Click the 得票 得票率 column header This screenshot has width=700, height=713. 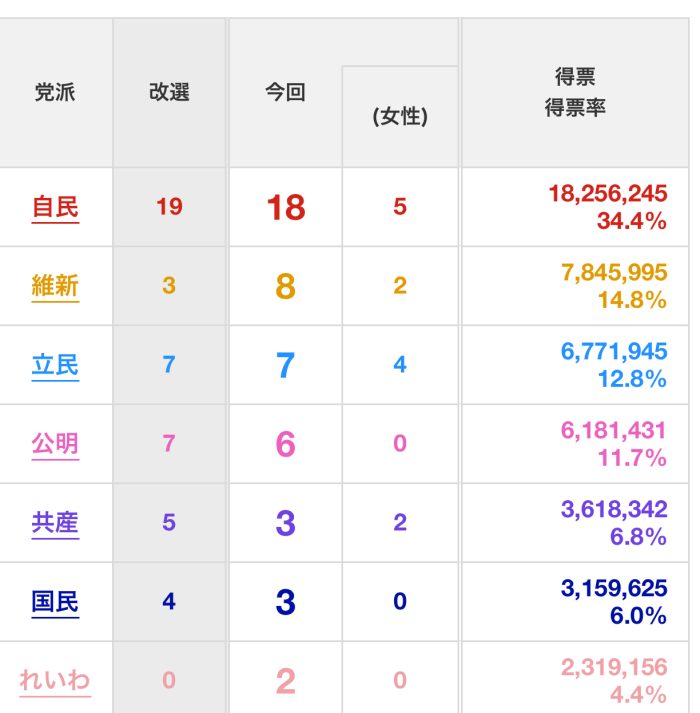point(575,92)
